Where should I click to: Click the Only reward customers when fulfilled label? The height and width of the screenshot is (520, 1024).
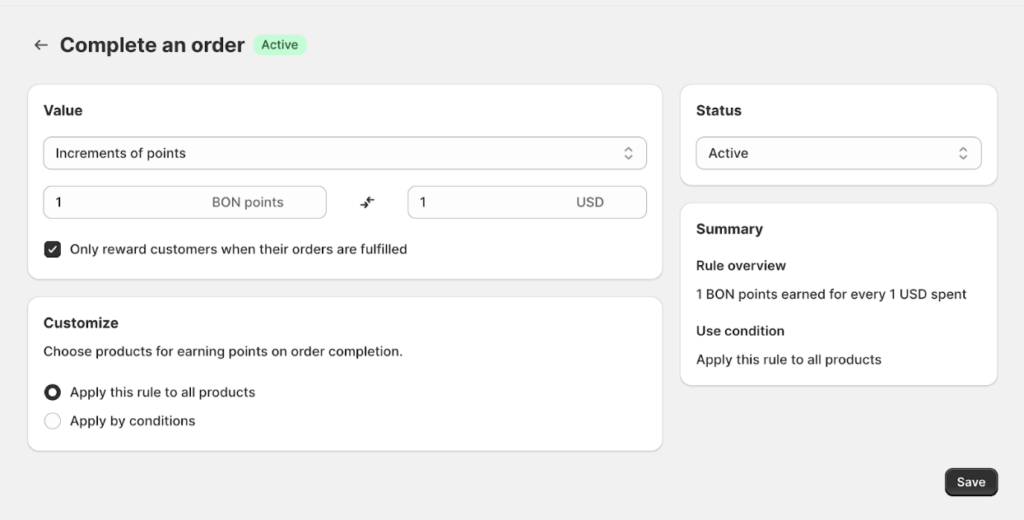click(238, 249)
